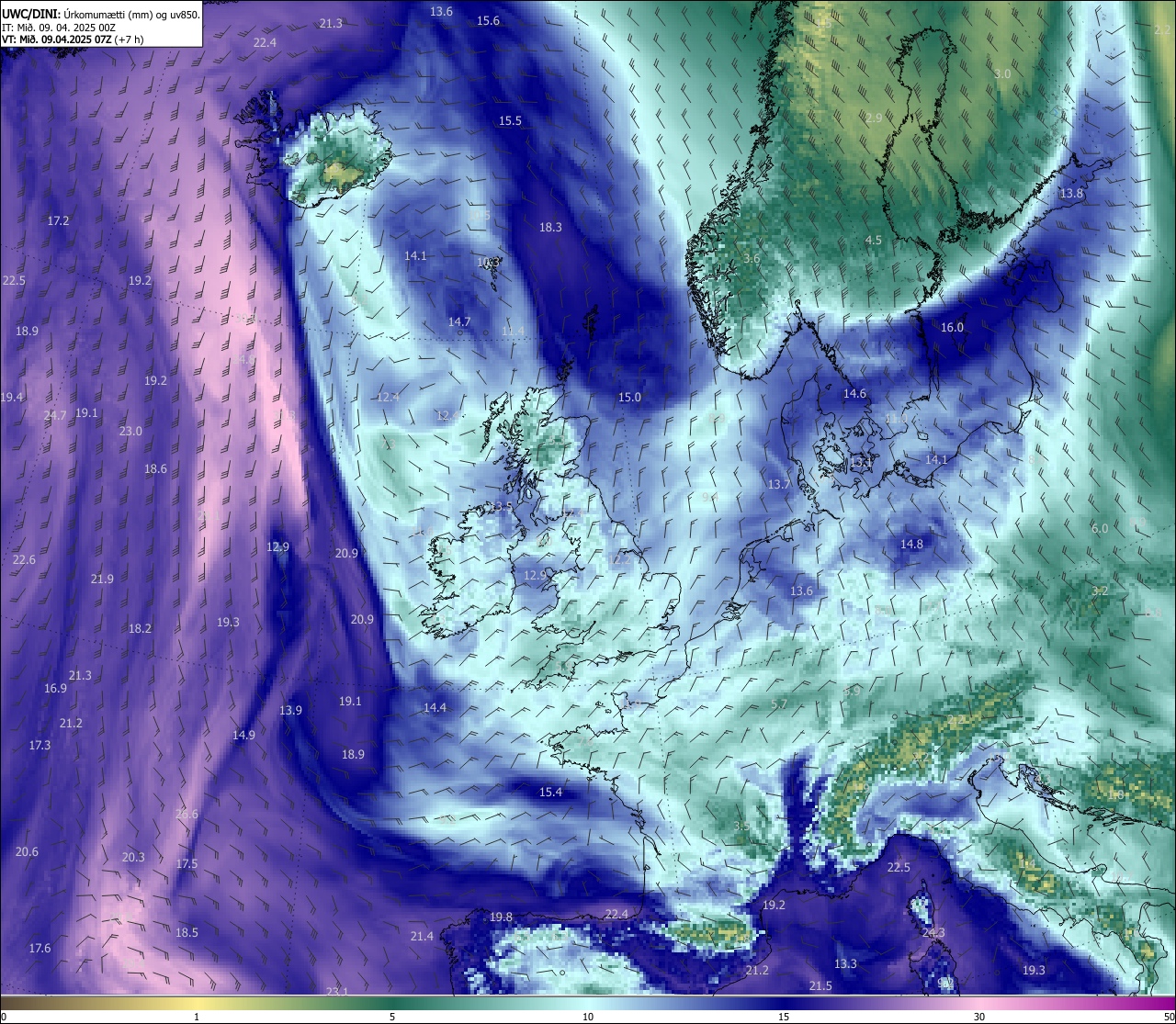
Task: Click the value 21.9 on the left side
Action: (x=102, y=579)
